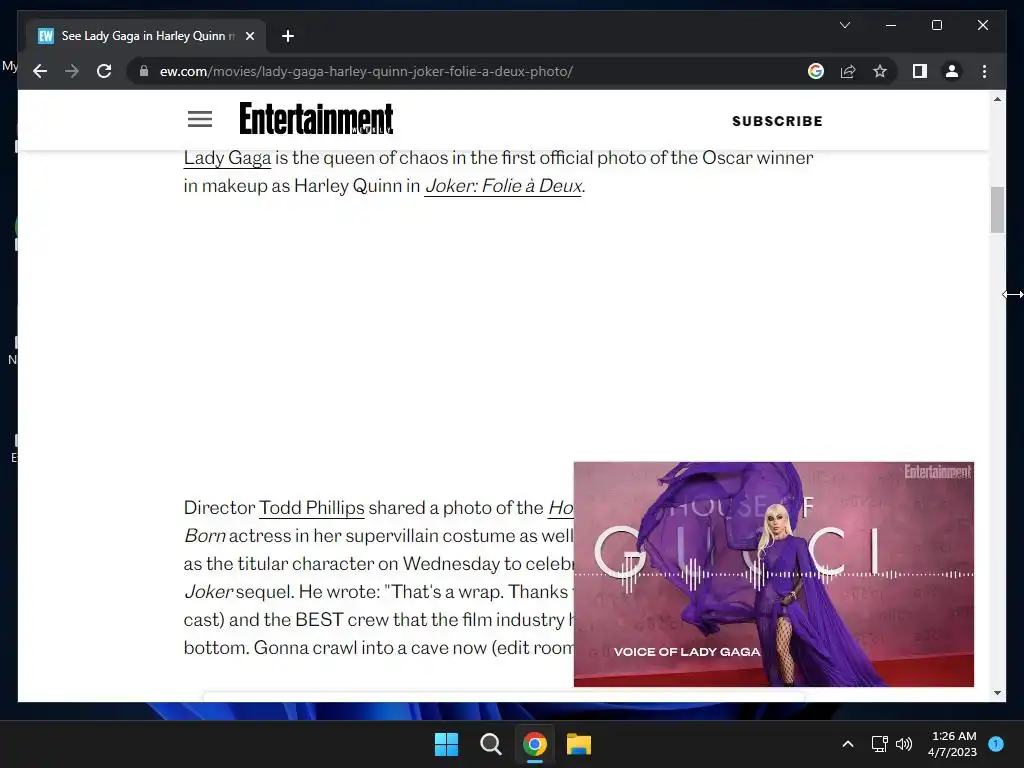Maximize the Chrome window
Screen dimensions: 1024x768
click(x=936, y=25)
